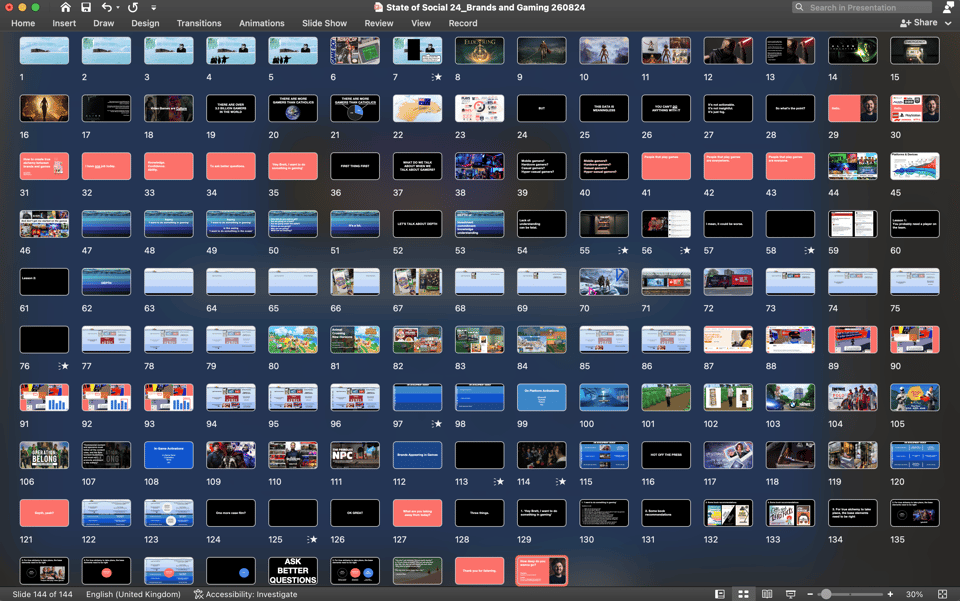
Task: Switch to Normal view in status bar
Action: [x=719, y=594]
